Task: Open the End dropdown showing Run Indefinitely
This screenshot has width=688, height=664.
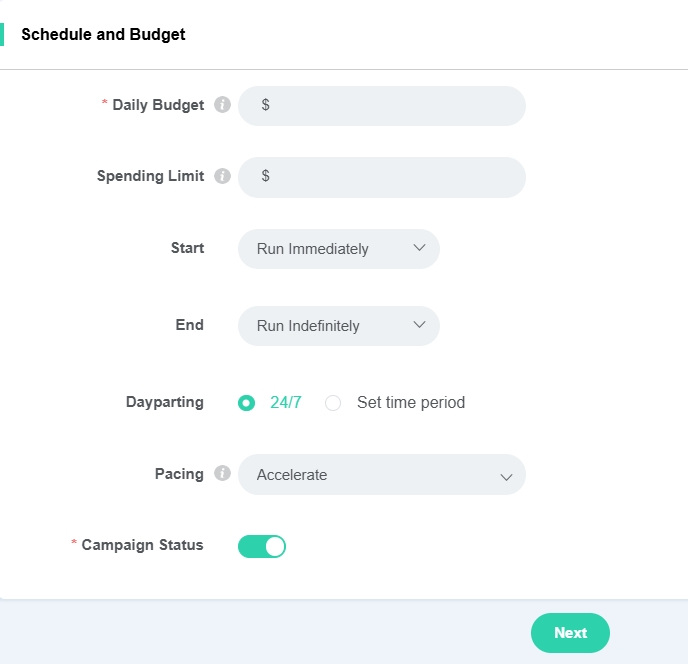Action: click(338, 326)
